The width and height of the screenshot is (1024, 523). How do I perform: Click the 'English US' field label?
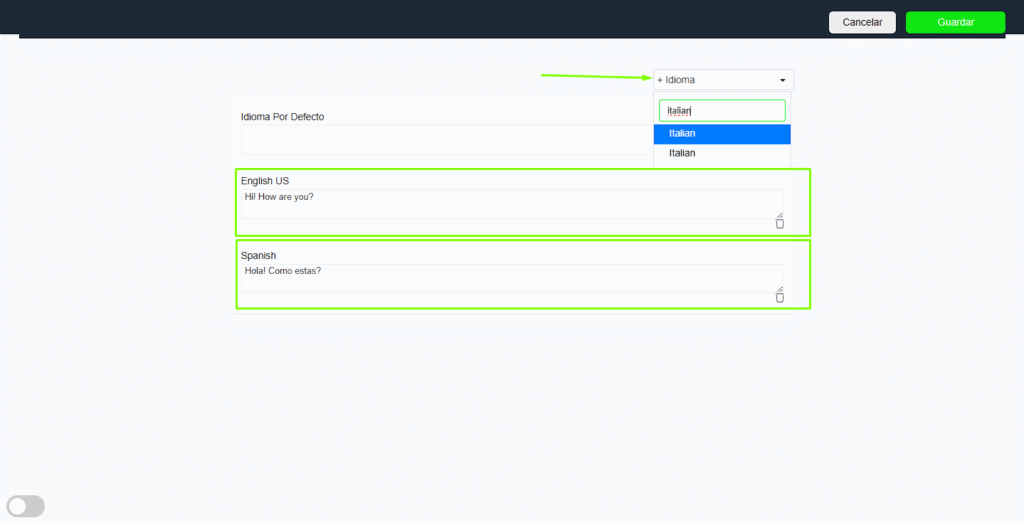(265, 181)
